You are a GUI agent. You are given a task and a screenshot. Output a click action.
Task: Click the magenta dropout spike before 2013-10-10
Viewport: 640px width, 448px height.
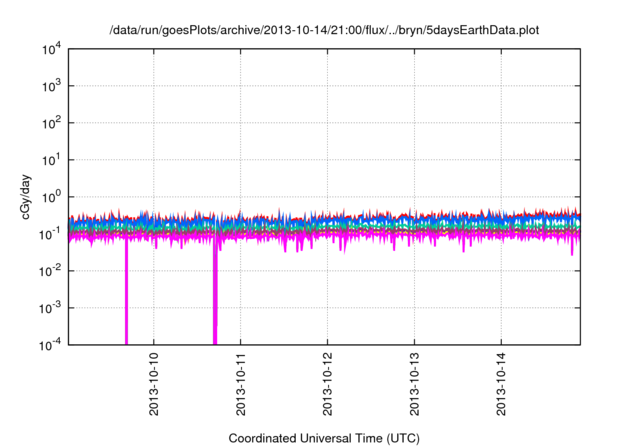pyautogui.click(x=126, y=292)
